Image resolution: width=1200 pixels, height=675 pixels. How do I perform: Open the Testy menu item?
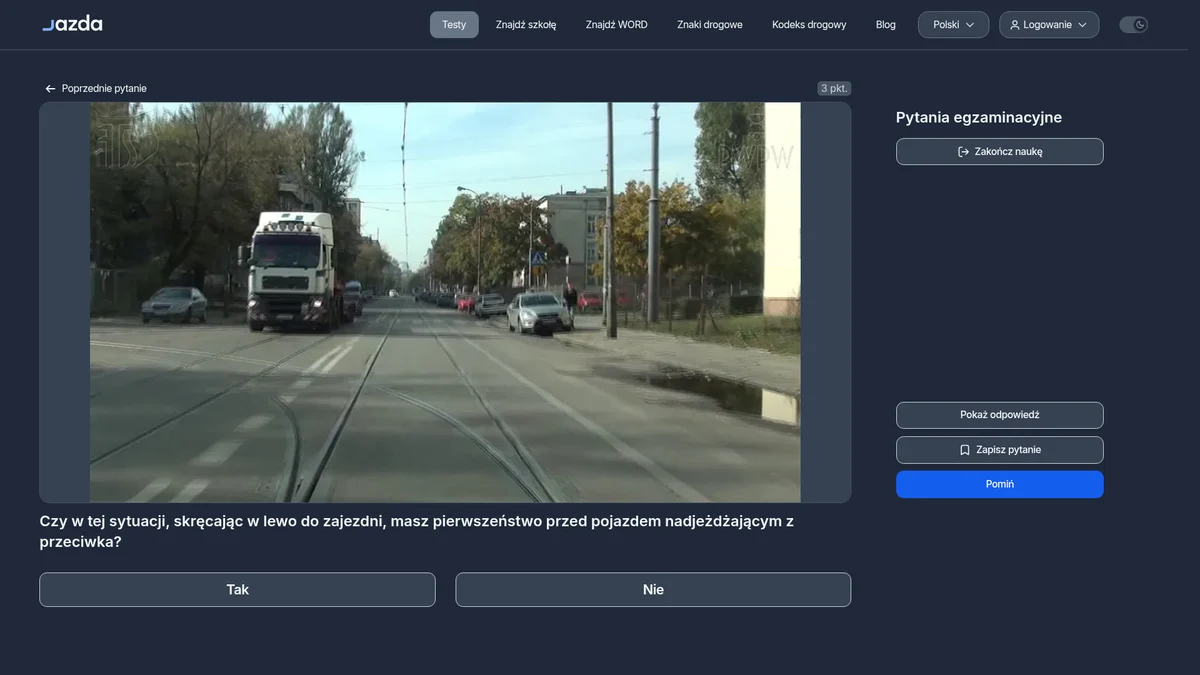[x=454, y=25]
